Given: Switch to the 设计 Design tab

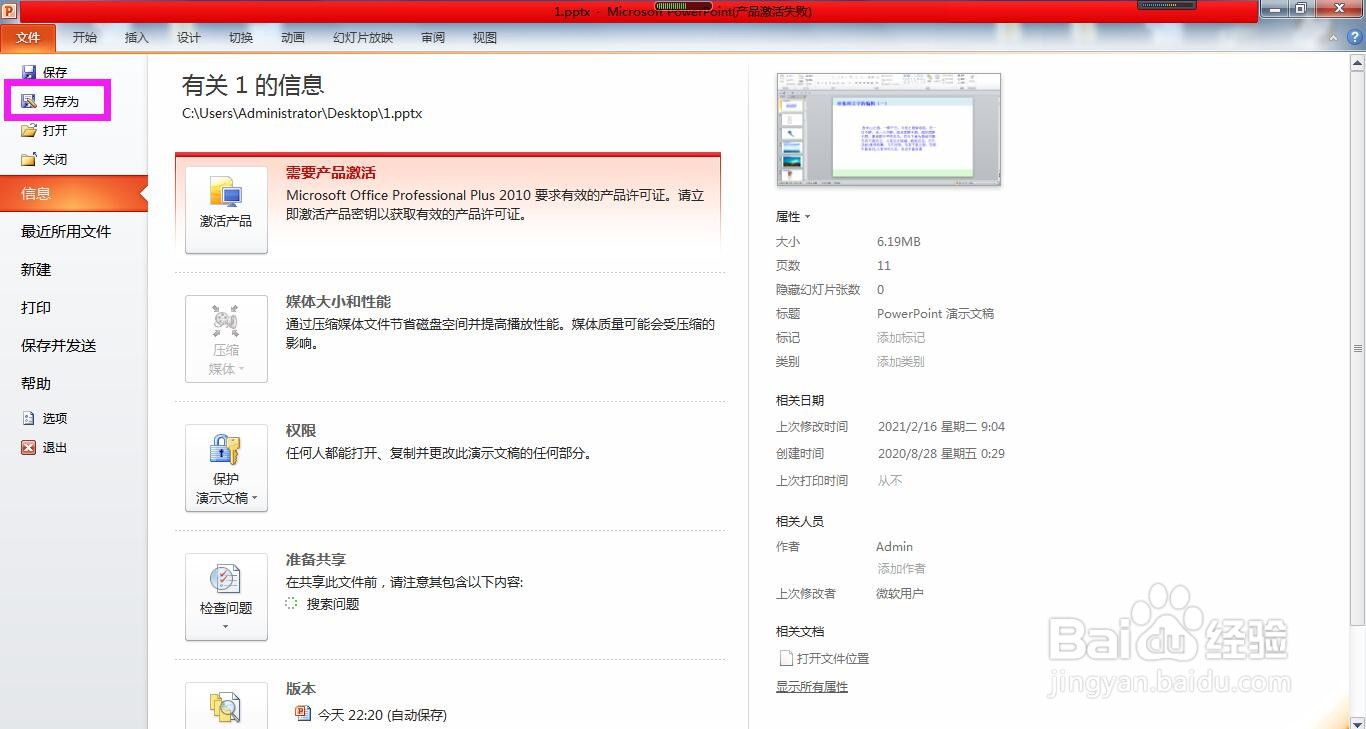Looking at the screenshot, I should (x=189, y=37).
